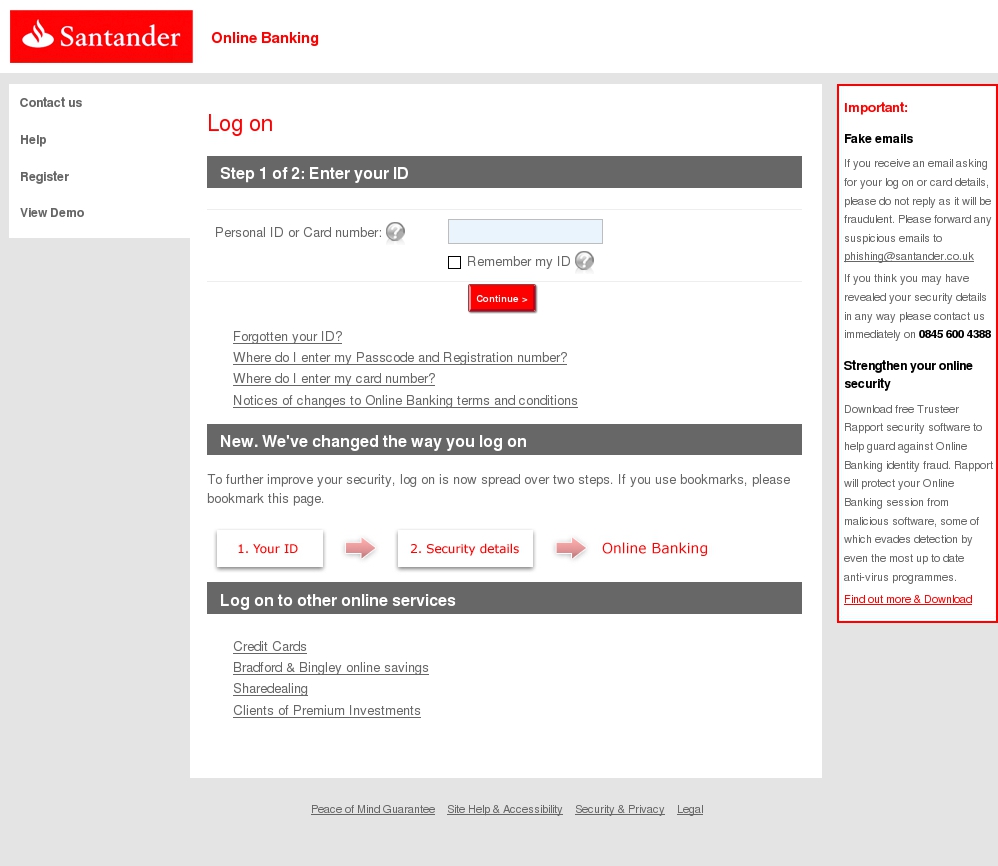Screen dimensions: 998x866
Task: Click the Fake emails heading
Action: coord(878,139)
